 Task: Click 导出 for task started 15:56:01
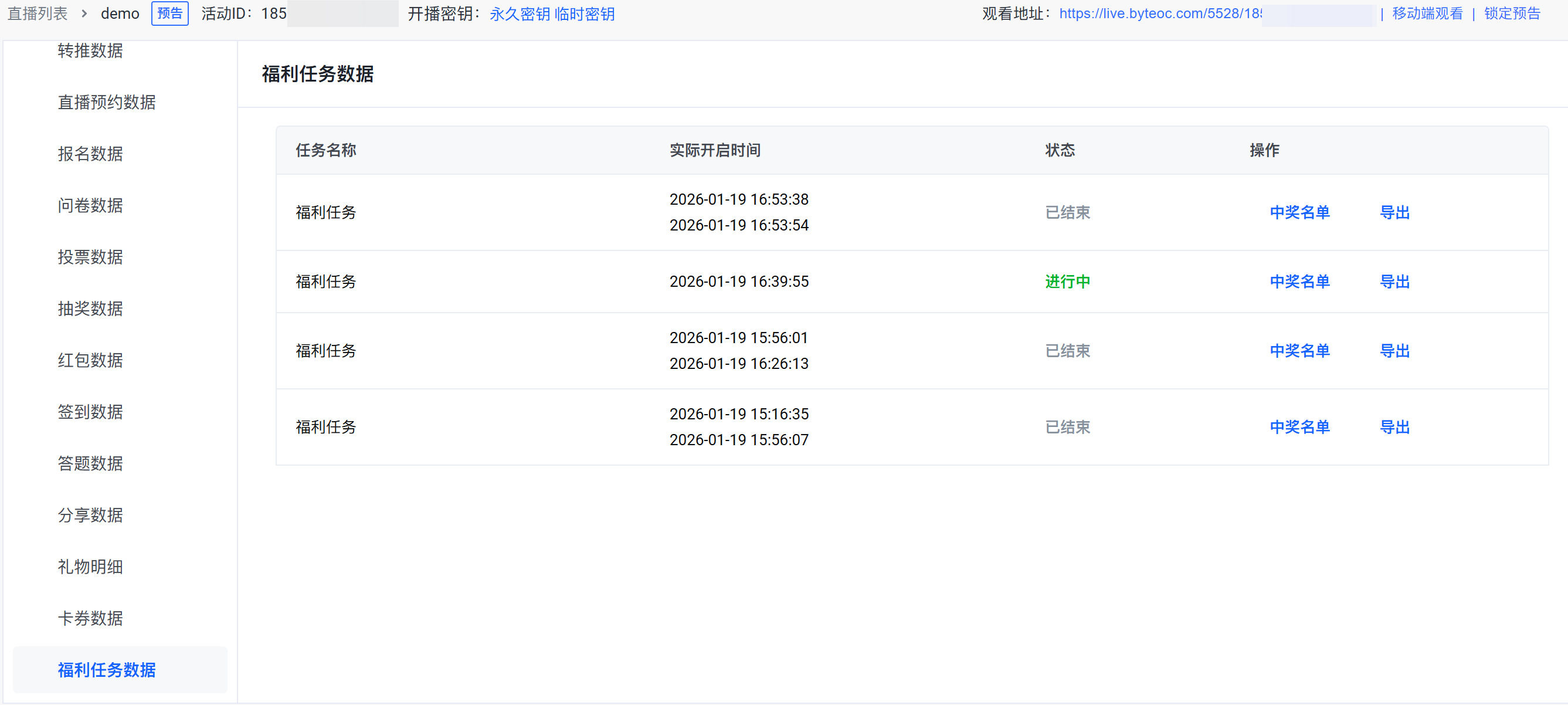(x=1394, y=351)
